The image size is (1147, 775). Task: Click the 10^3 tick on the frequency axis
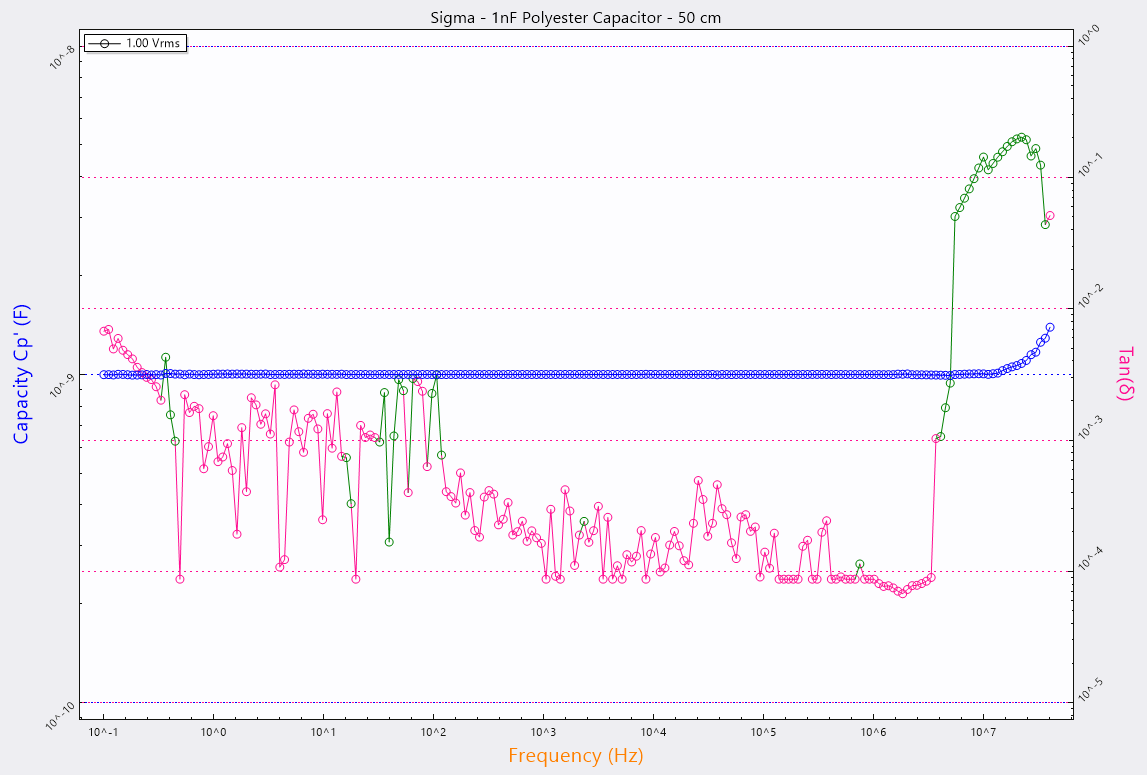coord(543,733)
